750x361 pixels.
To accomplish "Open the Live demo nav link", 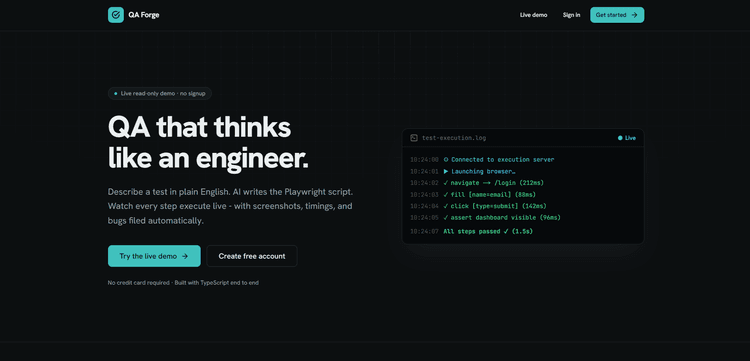I will pos(533,15).
